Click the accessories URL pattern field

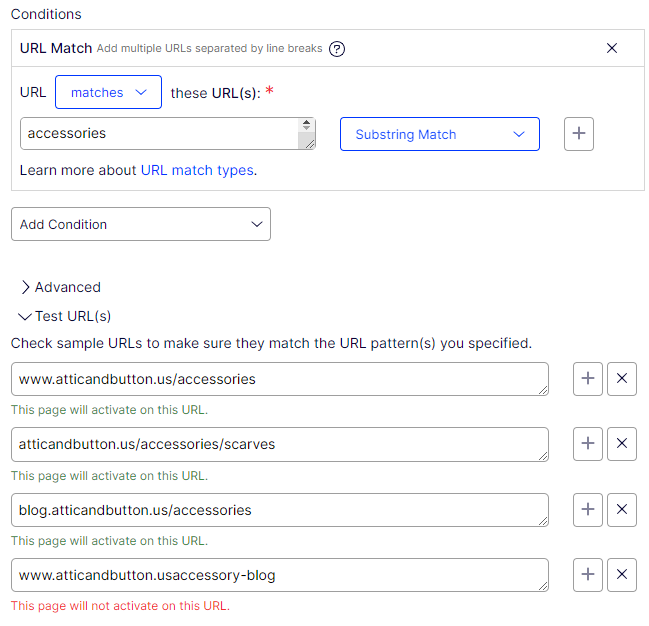pyautogui.click(x=155, y=133)
